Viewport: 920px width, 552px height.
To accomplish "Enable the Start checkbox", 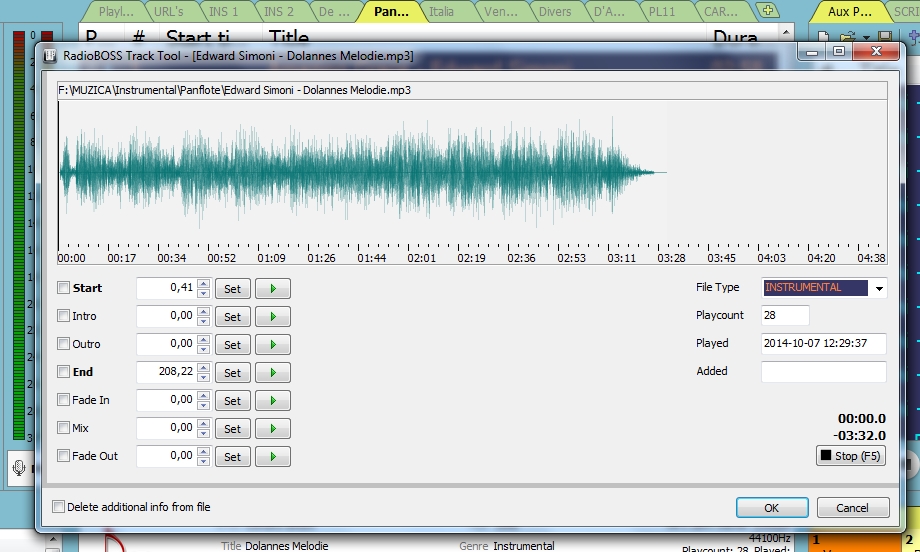I will [x=63, y=287].
